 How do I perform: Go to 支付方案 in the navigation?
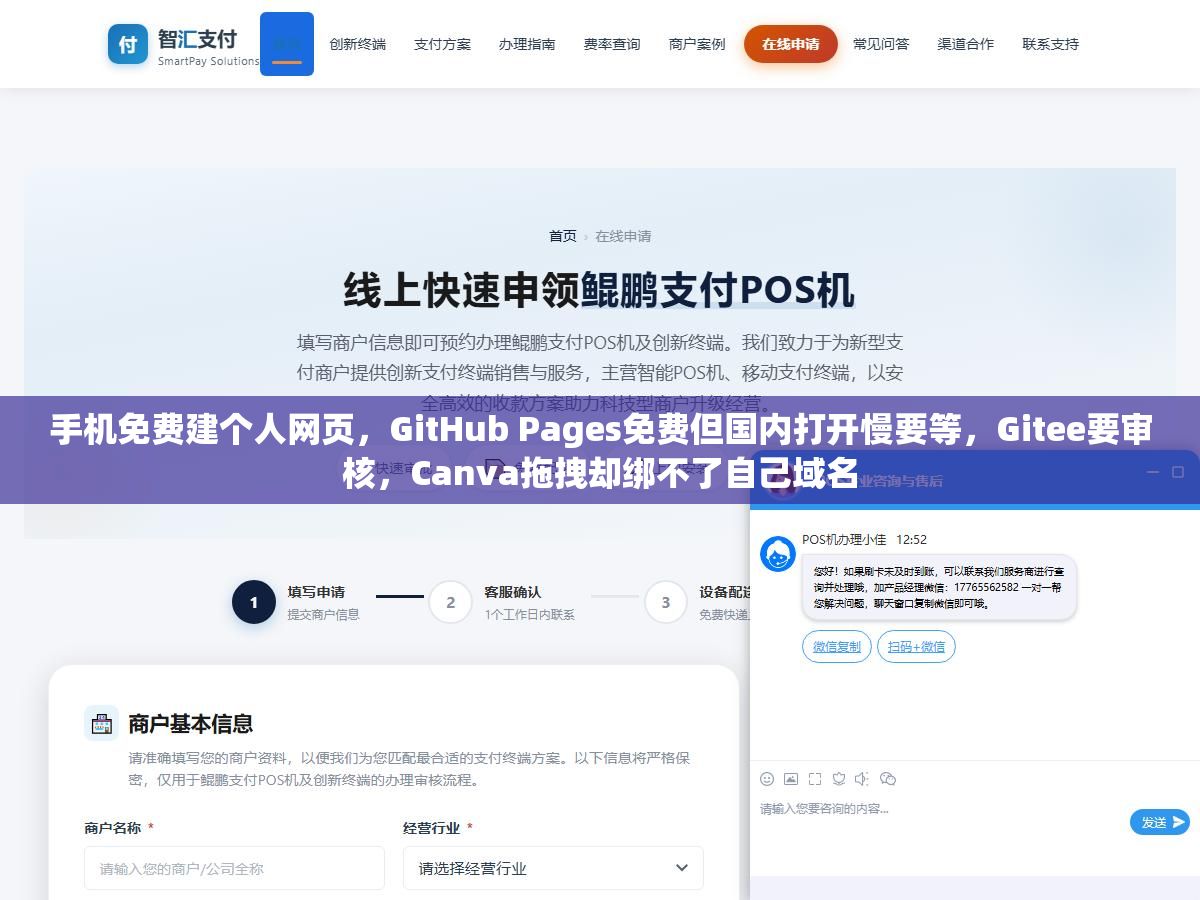(x=443, y=44)
